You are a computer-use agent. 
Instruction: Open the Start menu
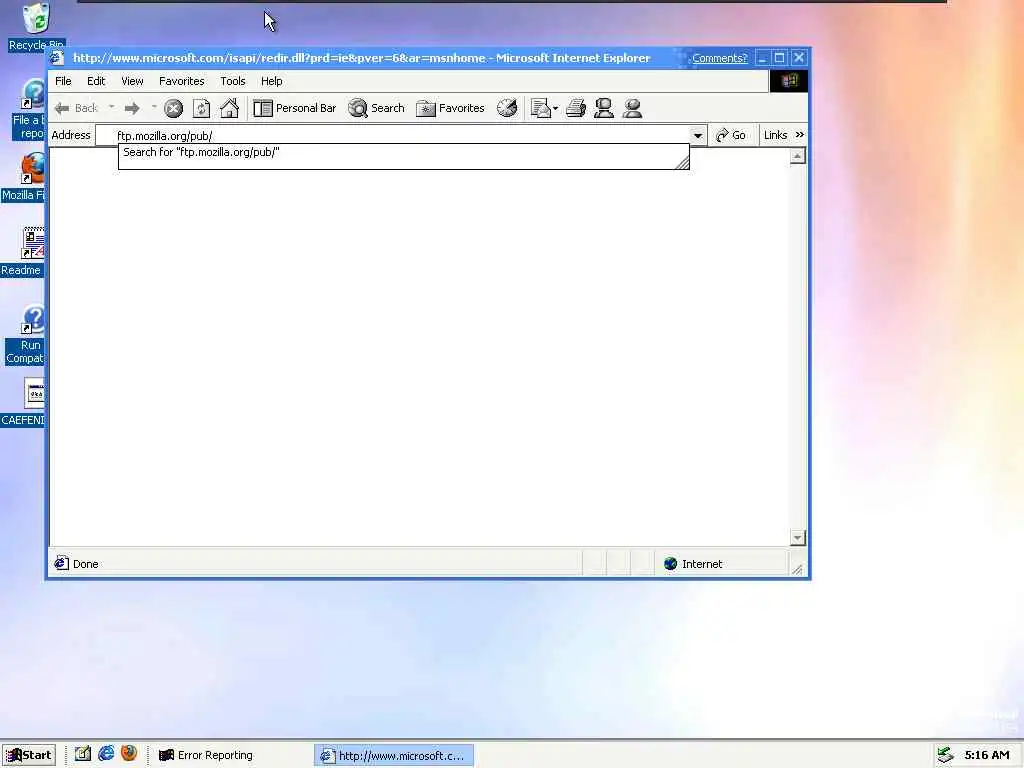coord(29,755)
